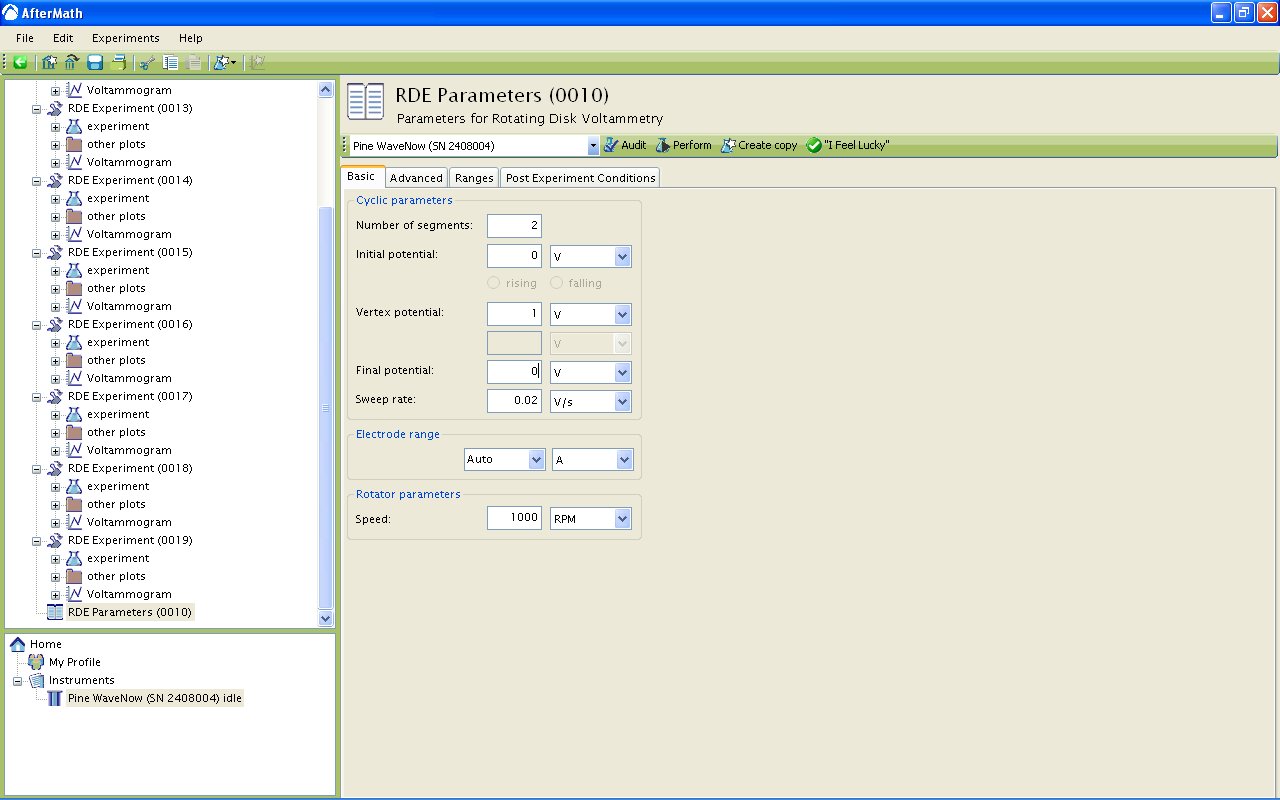1280x800 pixels.
Task: Open the Auto electrode range dropdown
Action: (x=535, y=460)
